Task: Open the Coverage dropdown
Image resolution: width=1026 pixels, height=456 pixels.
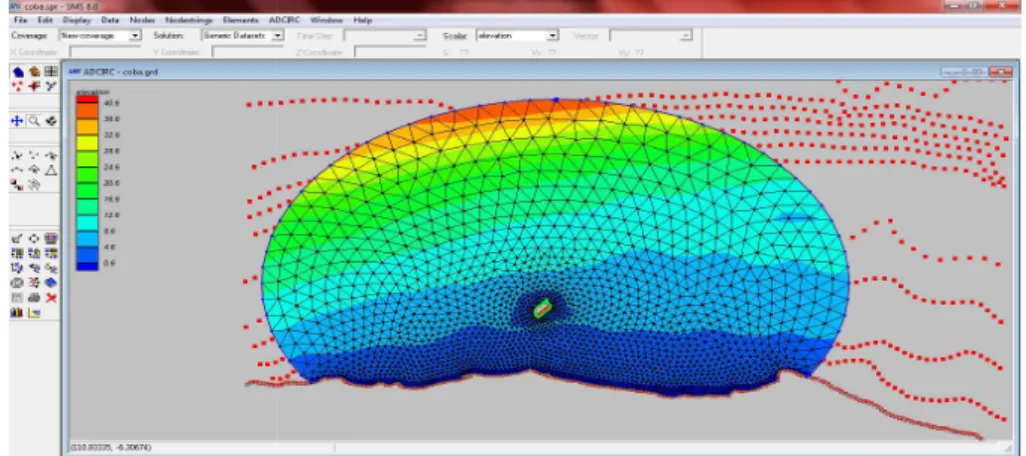Action: click(101, 35)
